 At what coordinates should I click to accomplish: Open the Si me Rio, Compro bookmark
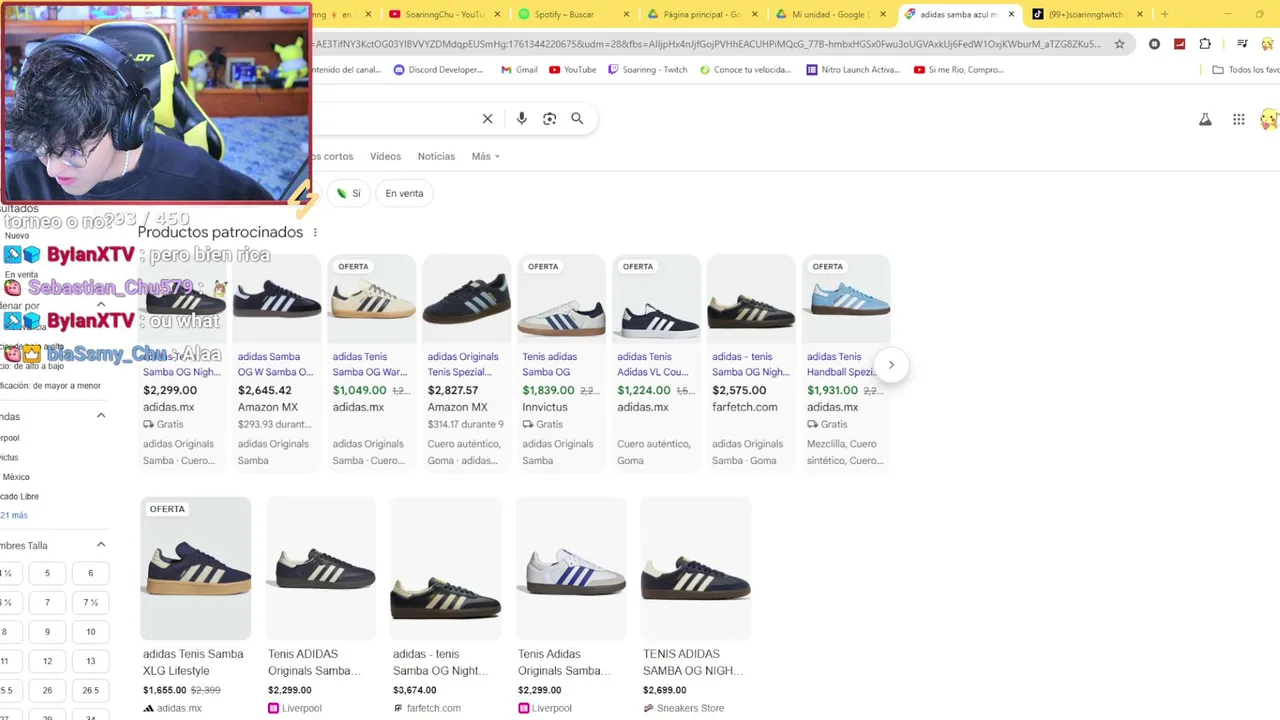tap(959, 70)
